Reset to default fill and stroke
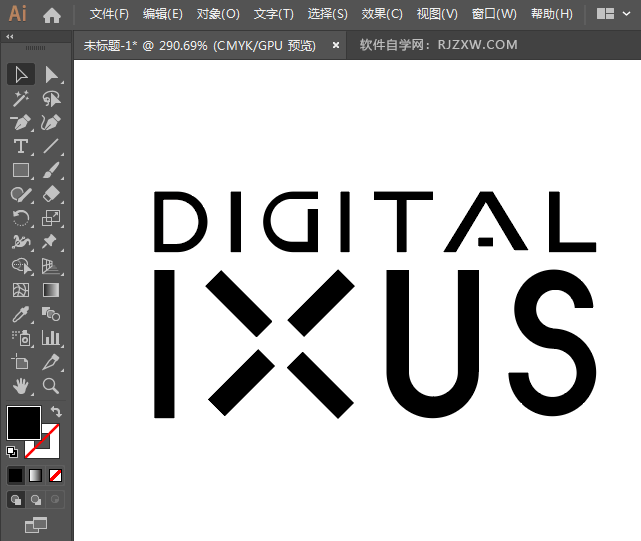 coord(12,452)
